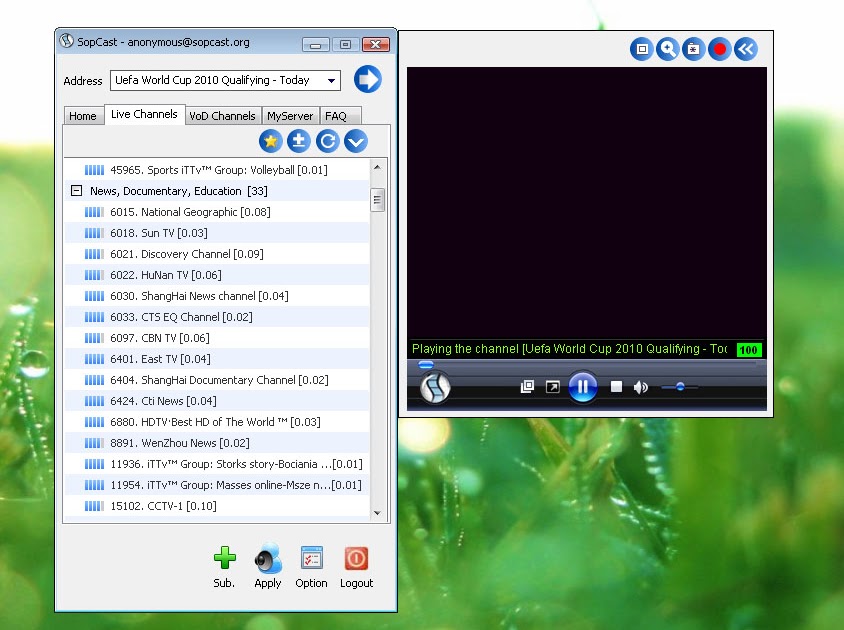Pick the 6022 HuNan TV channel
This screenshot has width=844, height=630.
pyautogui.click(x=217, y=275)
